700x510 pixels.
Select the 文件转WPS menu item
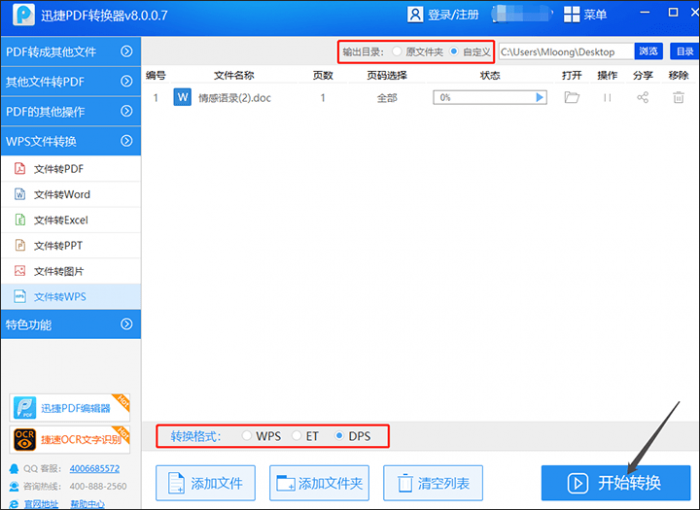tap(71, 297)
